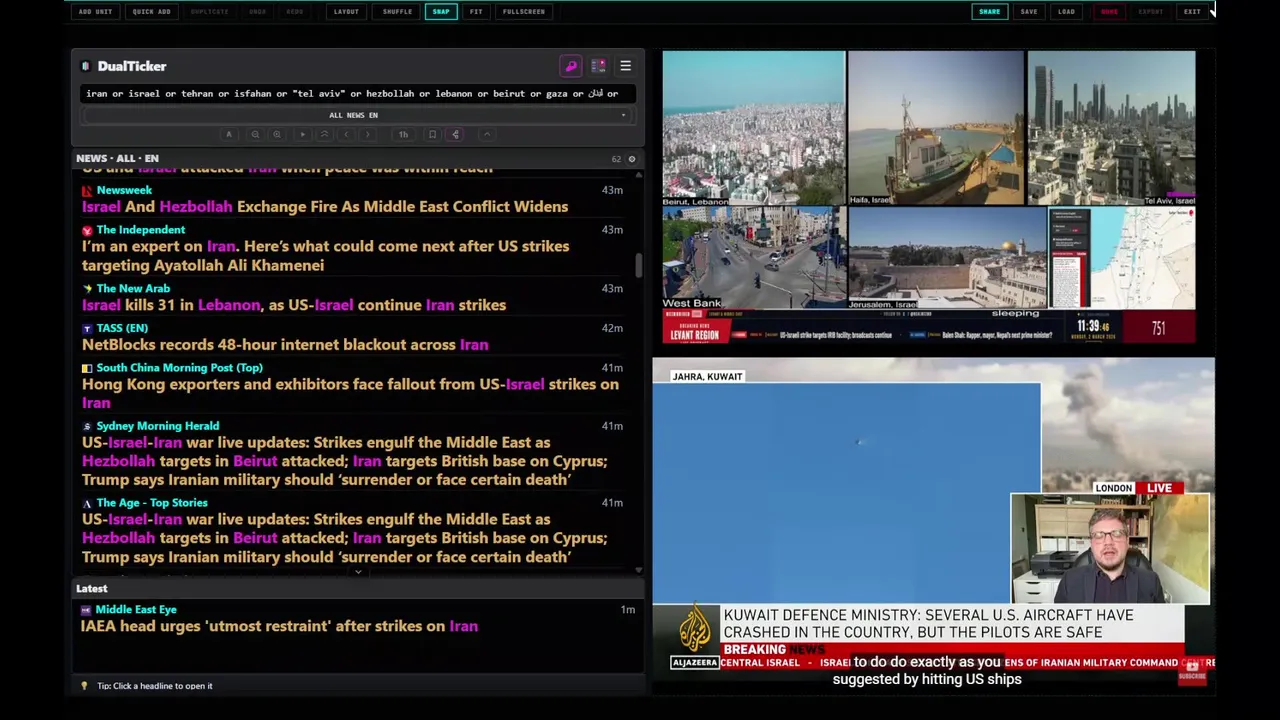Click the Beirut, Lebanon webcam tile

point(753,129)
